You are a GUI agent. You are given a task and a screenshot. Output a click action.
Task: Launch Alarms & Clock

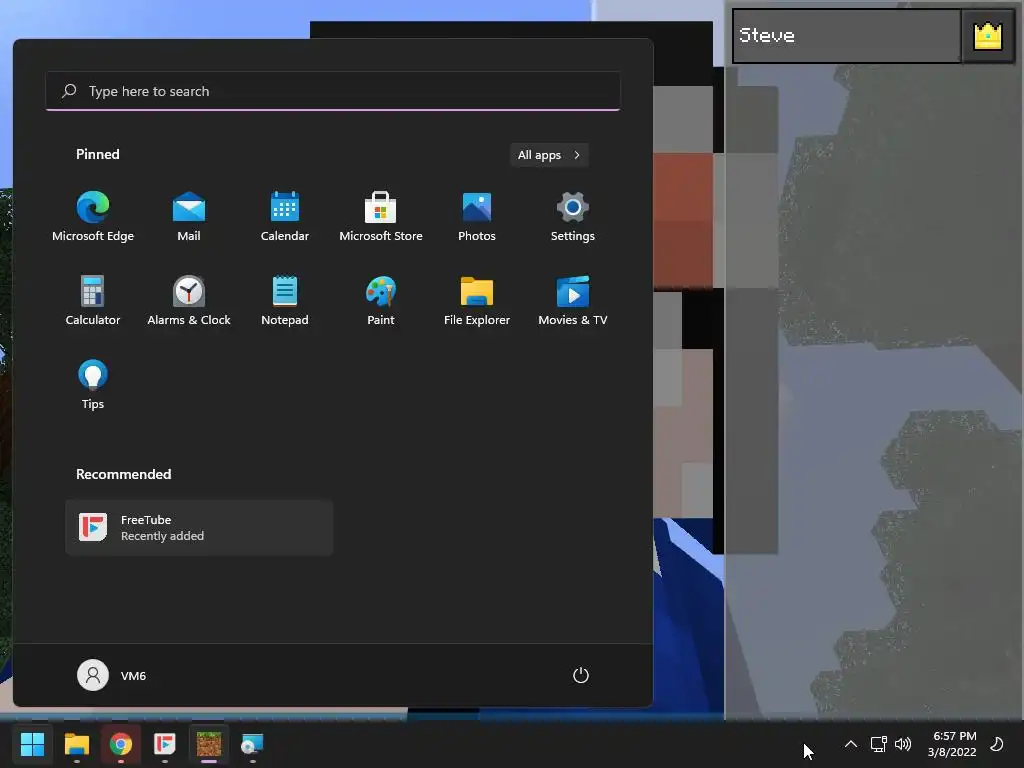pyautogui.click(x=189, y=301)
